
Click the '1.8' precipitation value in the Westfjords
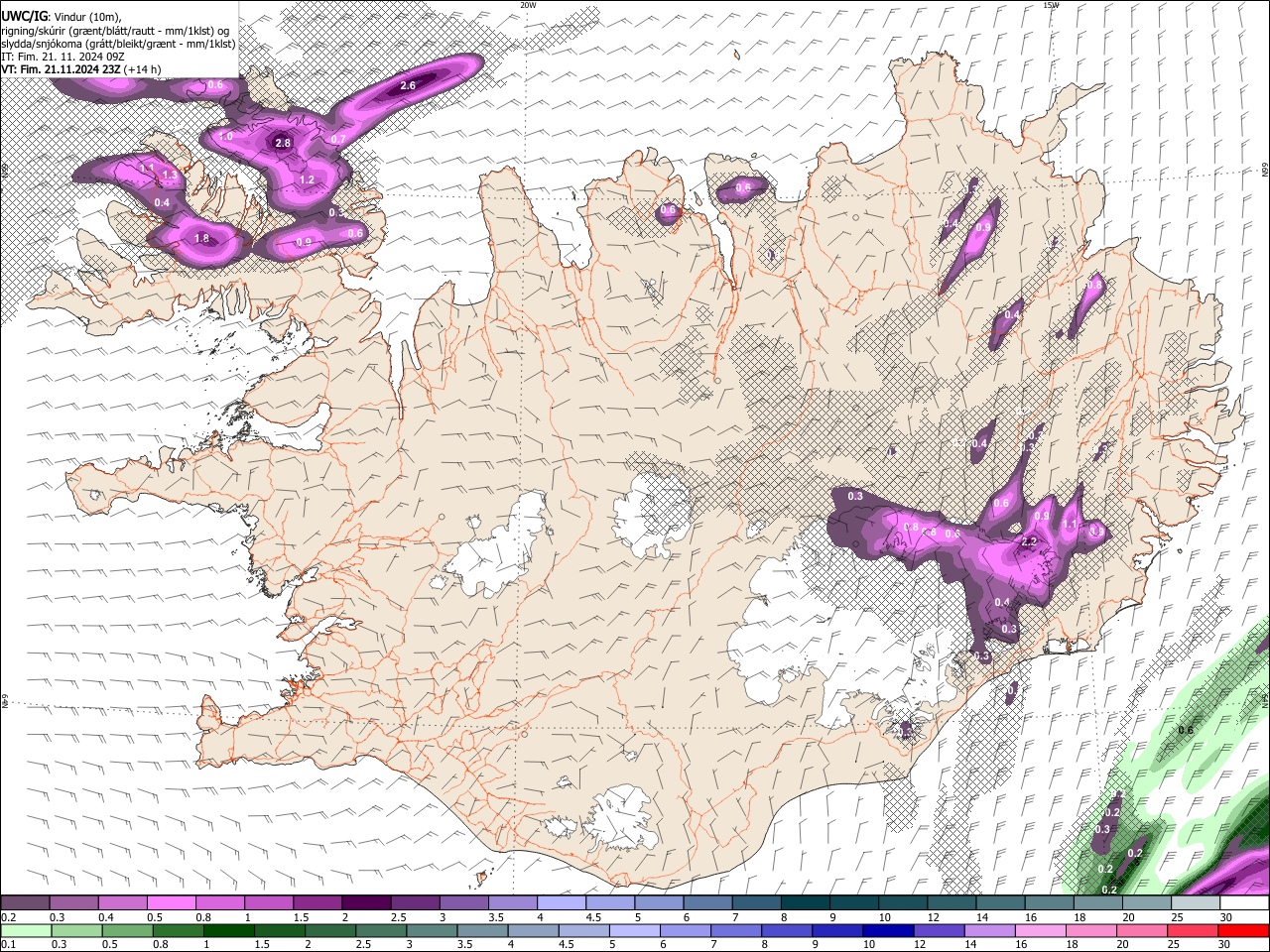[202, 238]
